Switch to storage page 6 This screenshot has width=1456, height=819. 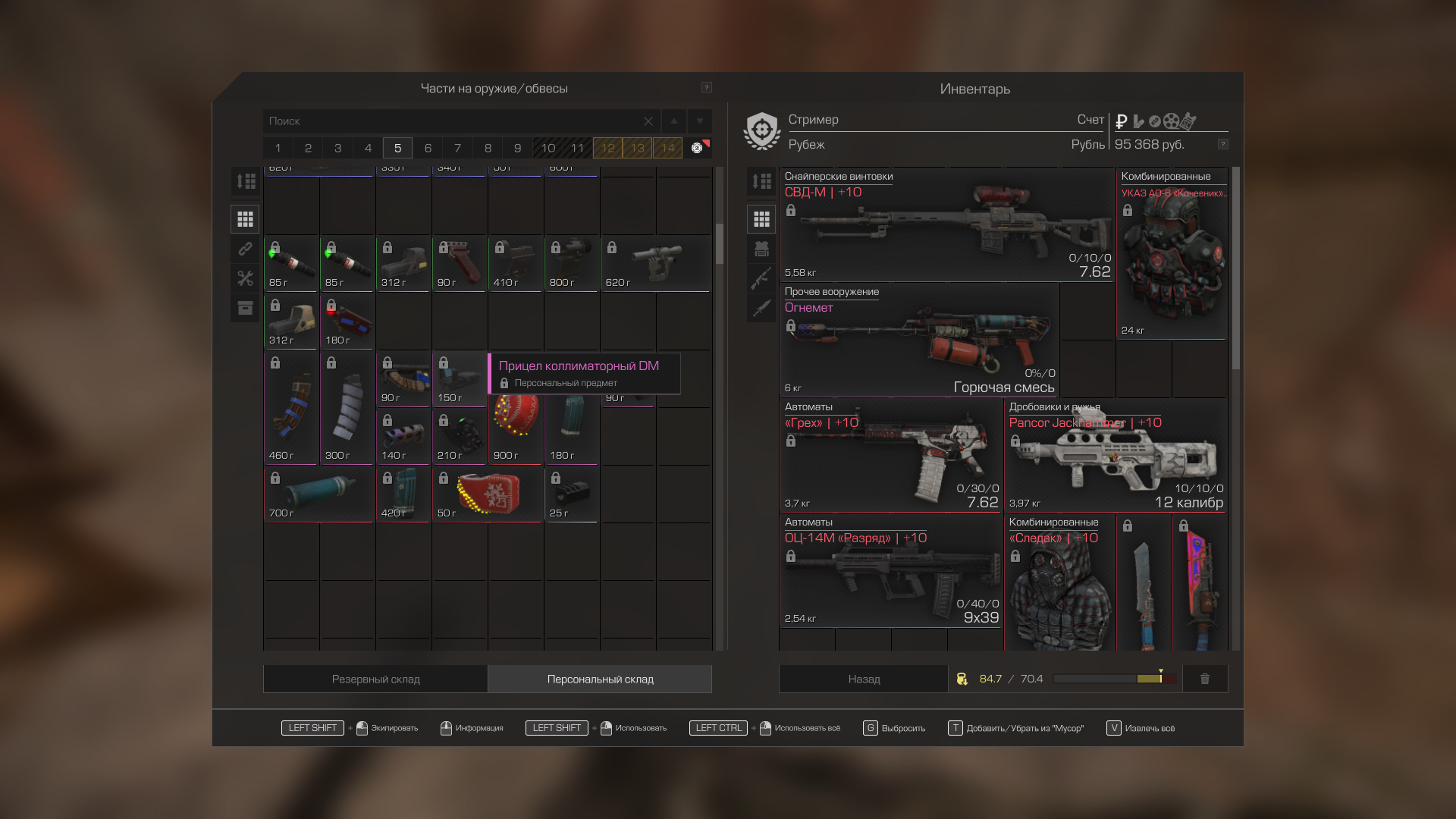428,148
